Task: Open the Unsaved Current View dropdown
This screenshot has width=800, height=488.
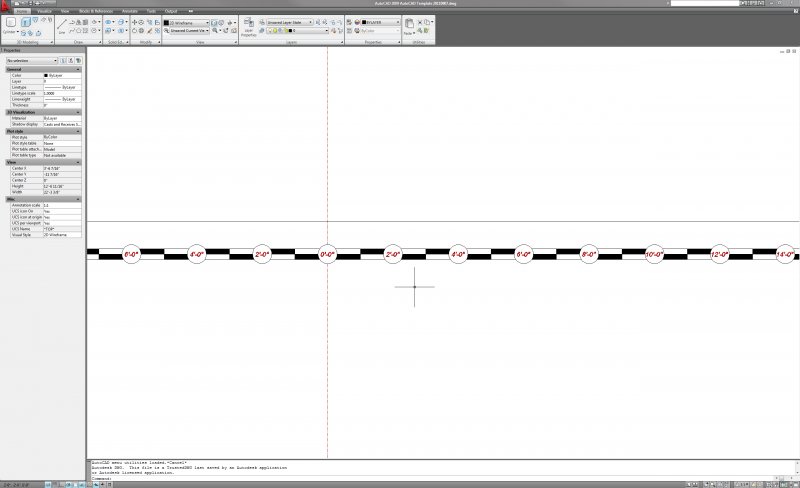Action: (189, 31)
